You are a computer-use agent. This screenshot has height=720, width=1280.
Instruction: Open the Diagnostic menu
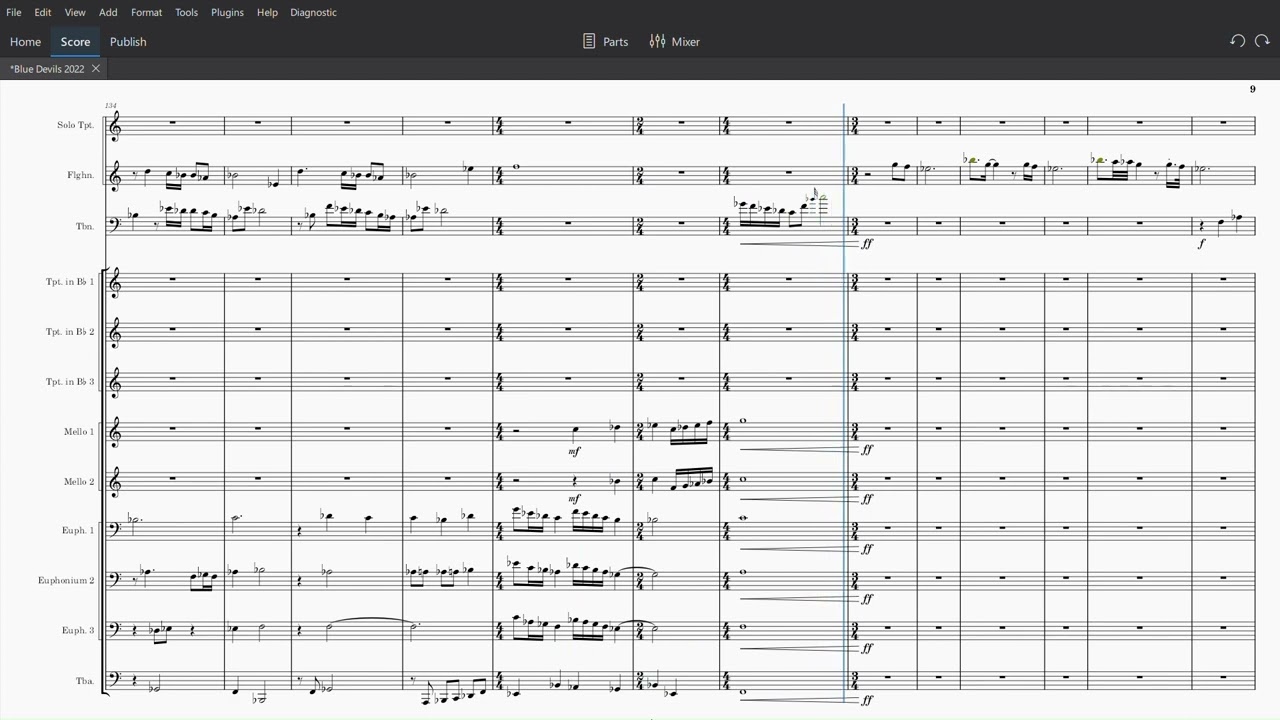point(313,12)
